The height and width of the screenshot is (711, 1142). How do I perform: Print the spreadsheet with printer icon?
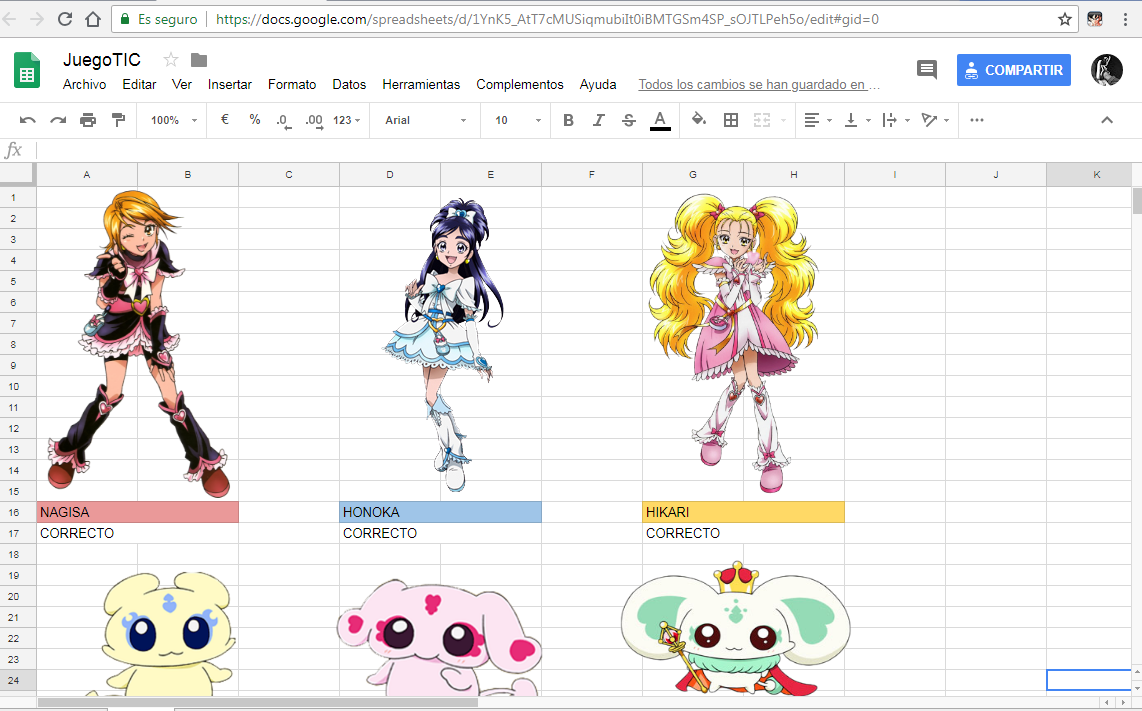point(88,120)
